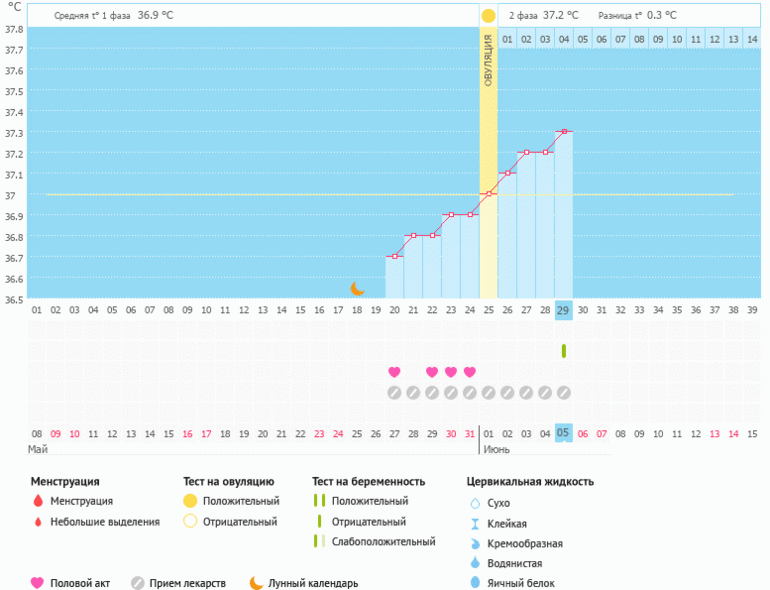The width and height of the screenshot is (770, 590).
Task: Click the yellow ovulation sun icon in header
Action: 488,16
